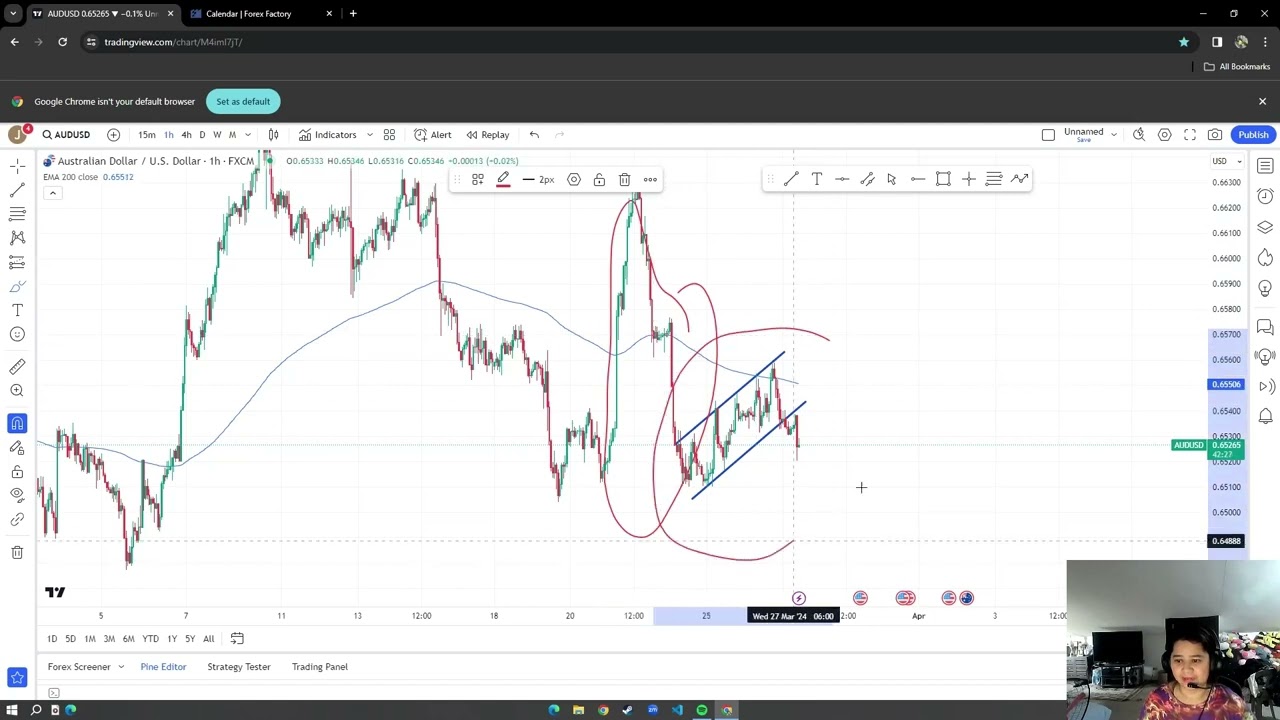Create an Alert
Viewport: 1280px width, 720px height.
[433, 135]
